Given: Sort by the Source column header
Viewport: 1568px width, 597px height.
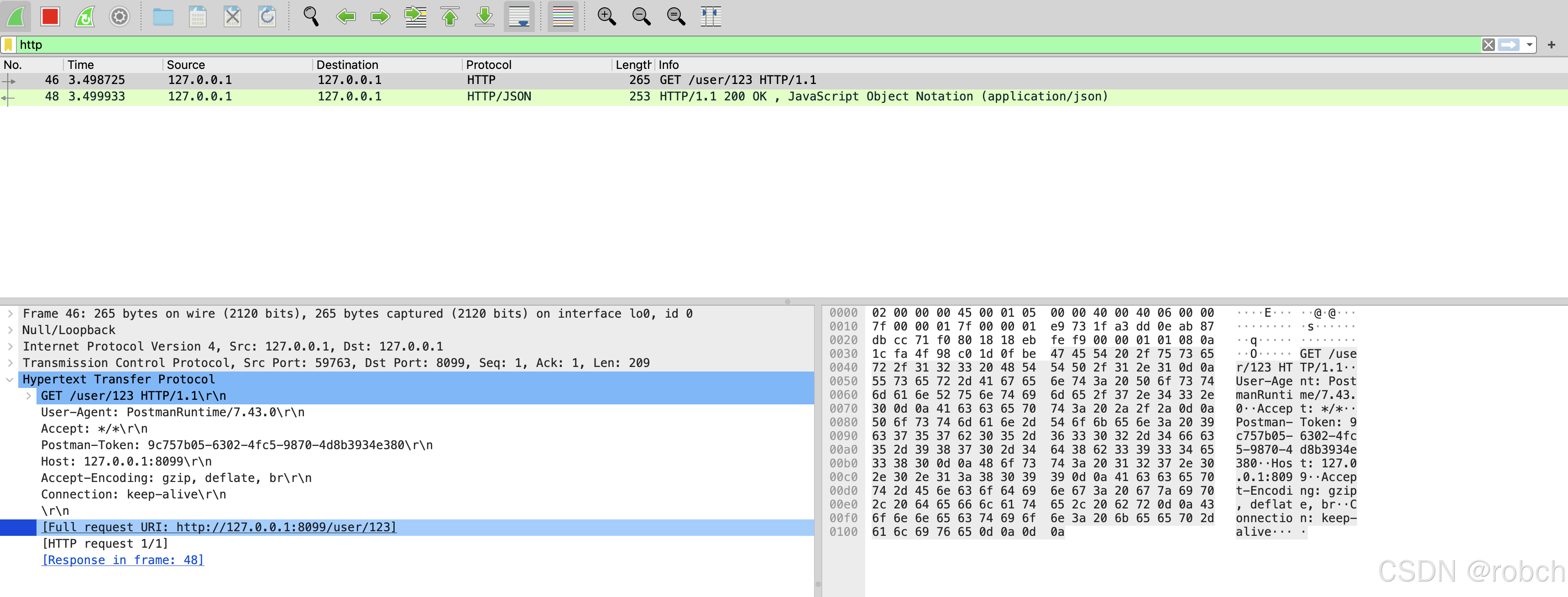Looking at the screenshot, I should (x=238, y=64).
